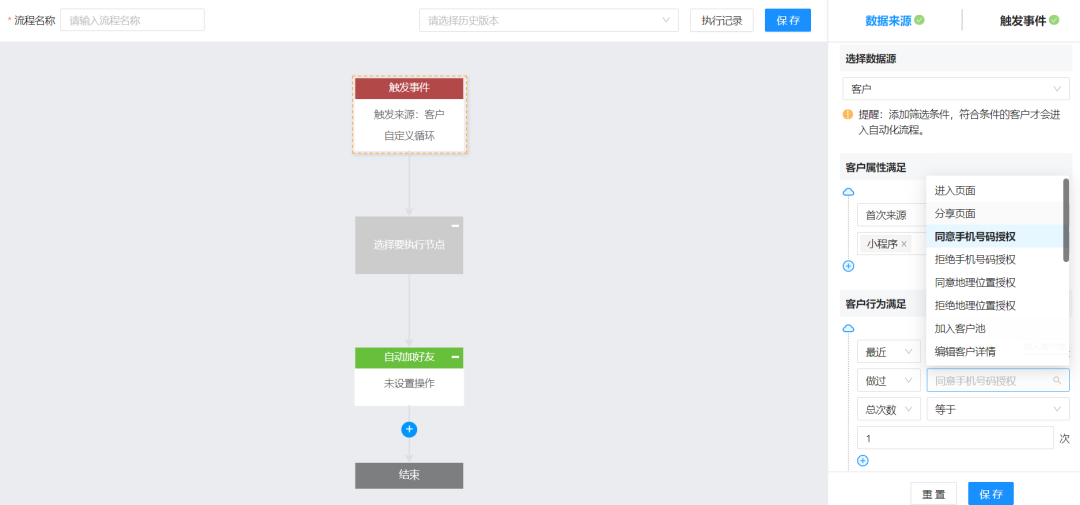Screen dimensions: 1080x505
Task: Click the 触发来源：客户 text
Action: (409, 114)
